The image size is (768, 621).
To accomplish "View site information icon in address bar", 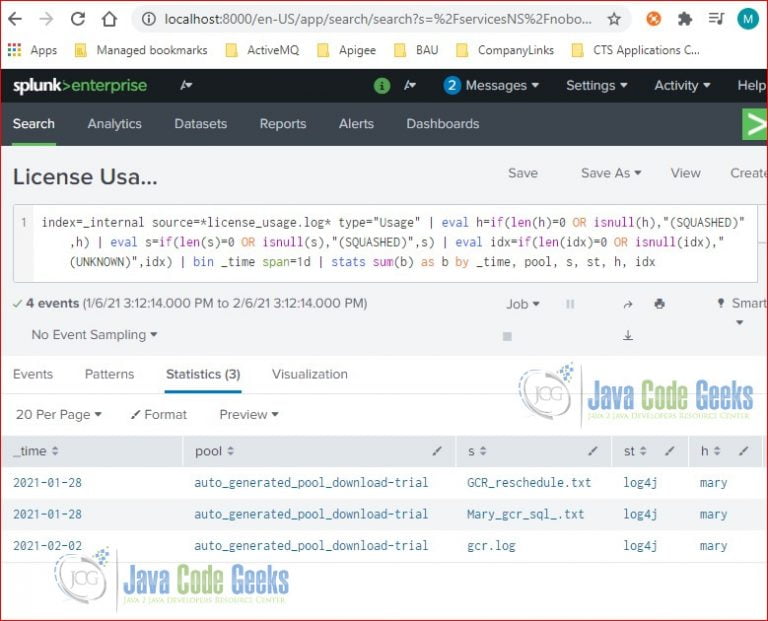I will (x=148, y=19).
